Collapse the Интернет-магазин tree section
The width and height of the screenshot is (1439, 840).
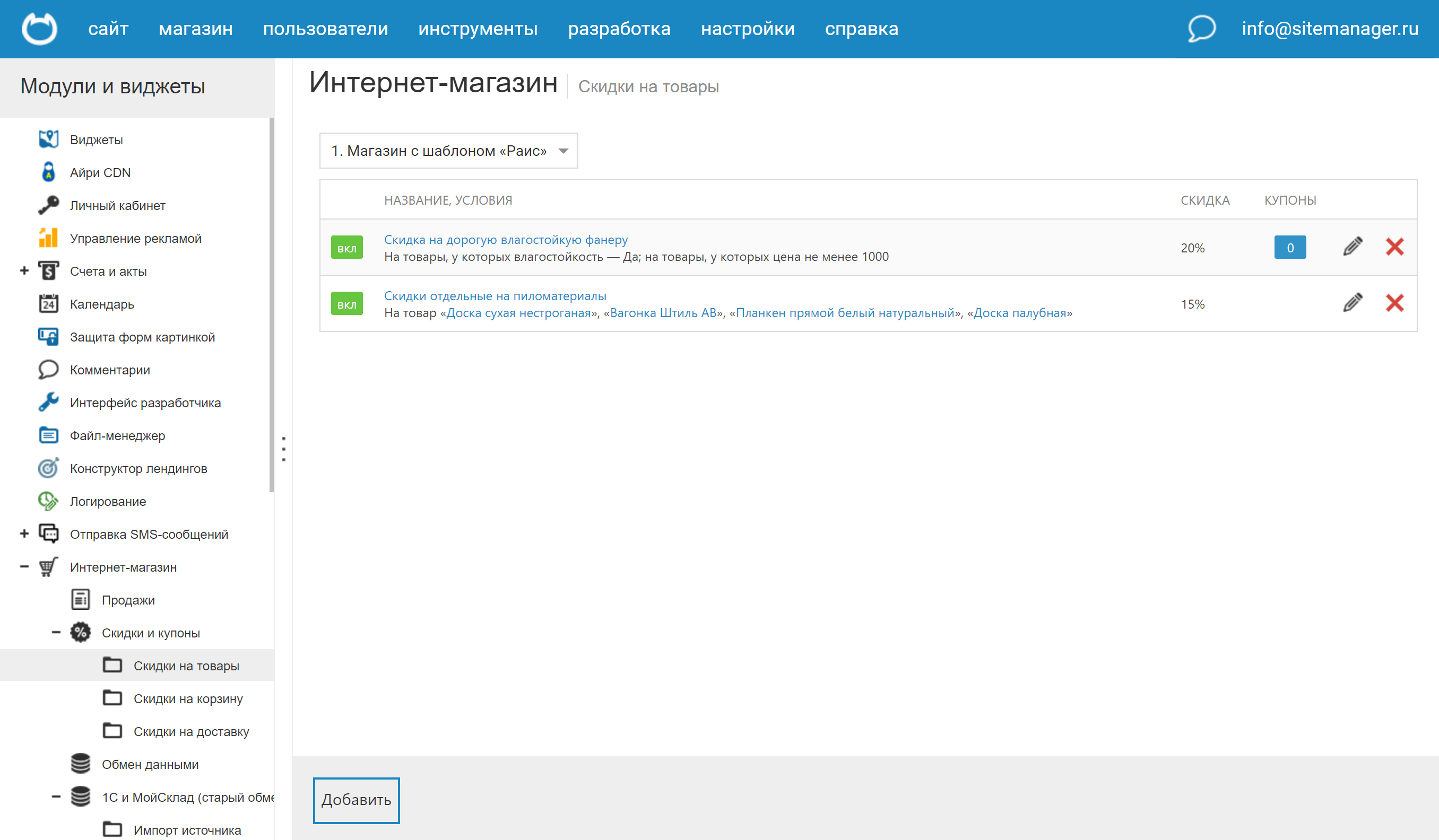click(24, 567)
